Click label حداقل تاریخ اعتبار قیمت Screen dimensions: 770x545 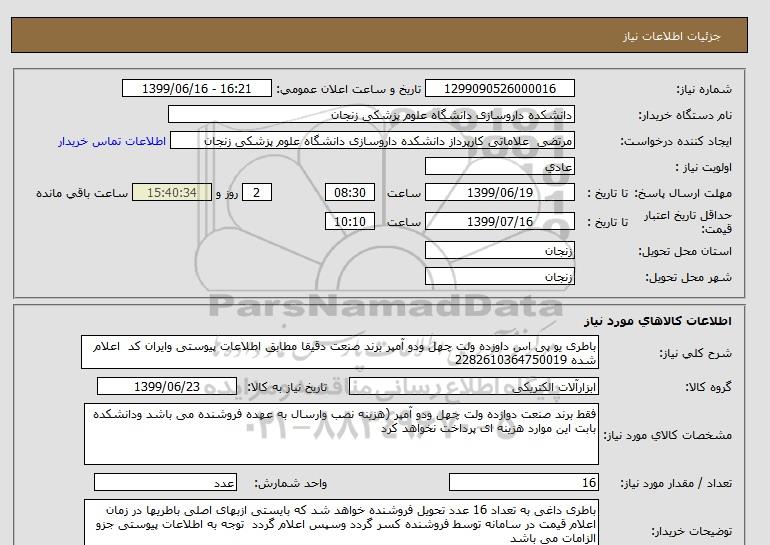point(688,222)
